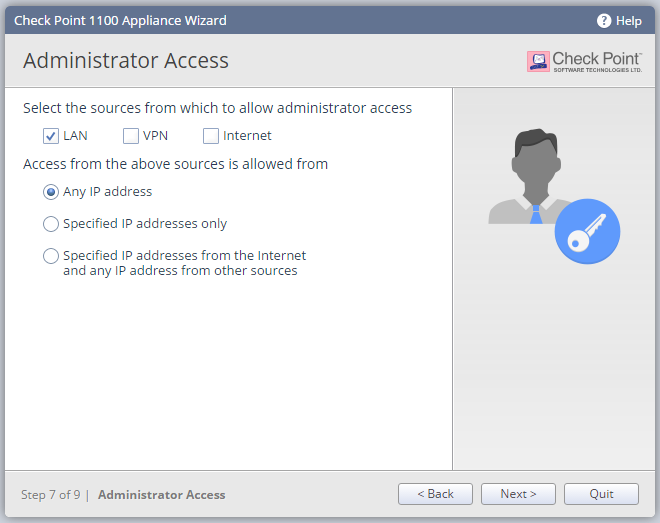Click the Help question mark icon

pyautogui.click(x=604, y=21)
